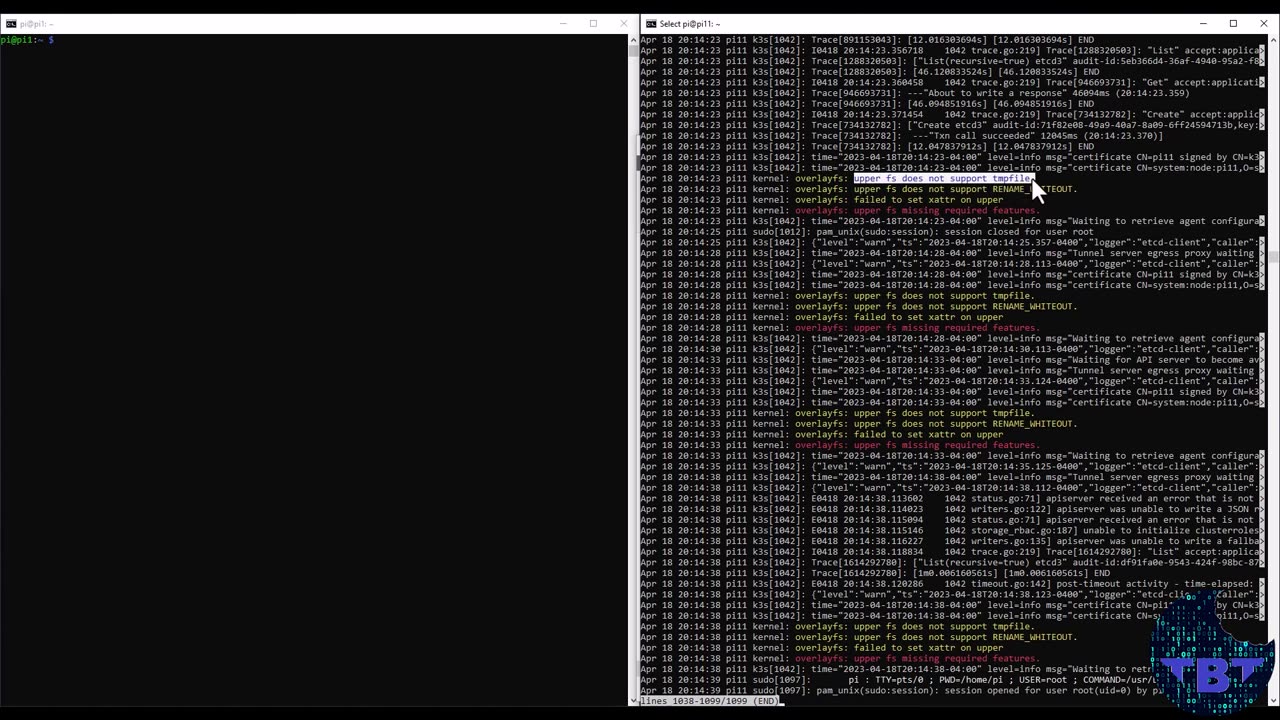Click the terminal icon in the Select pi@pi11 window
Image resolution: width=1280 pixels, height=720 pixels.
click(651, 24)
